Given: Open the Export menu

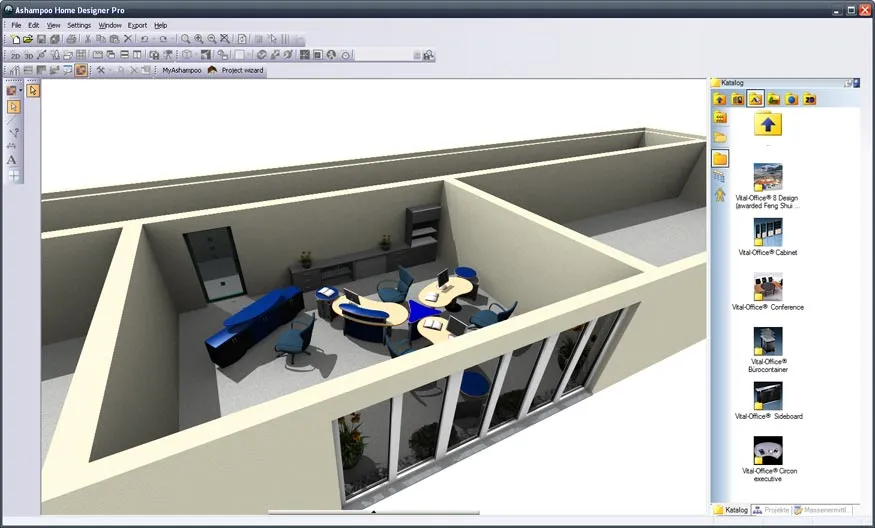Looking at the screenshot, I should pos(137,25).
